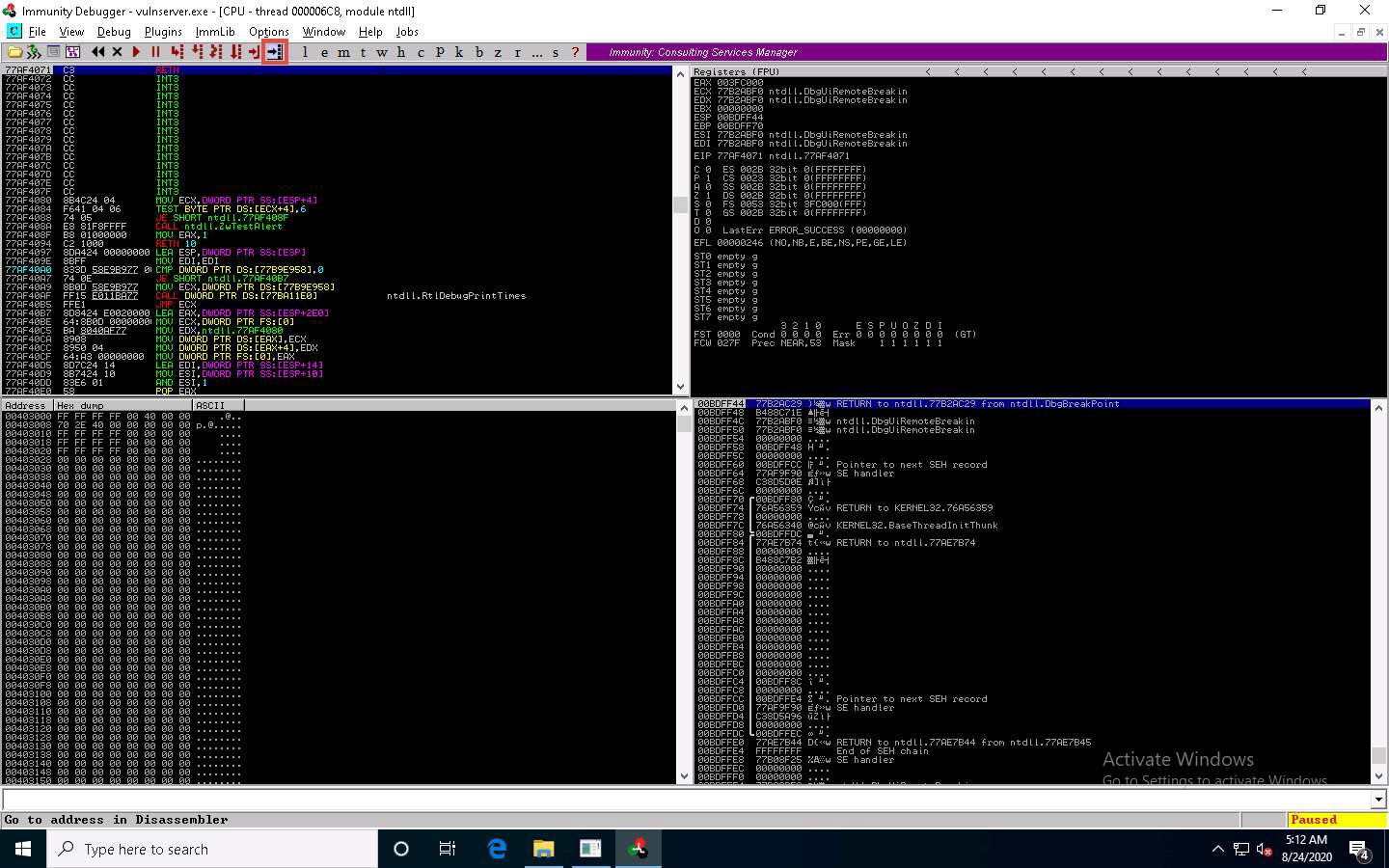The width and height of the screenshot is (1389, 868).
Task: Show Memory map with the m button
Action: [x=343, y=52]
